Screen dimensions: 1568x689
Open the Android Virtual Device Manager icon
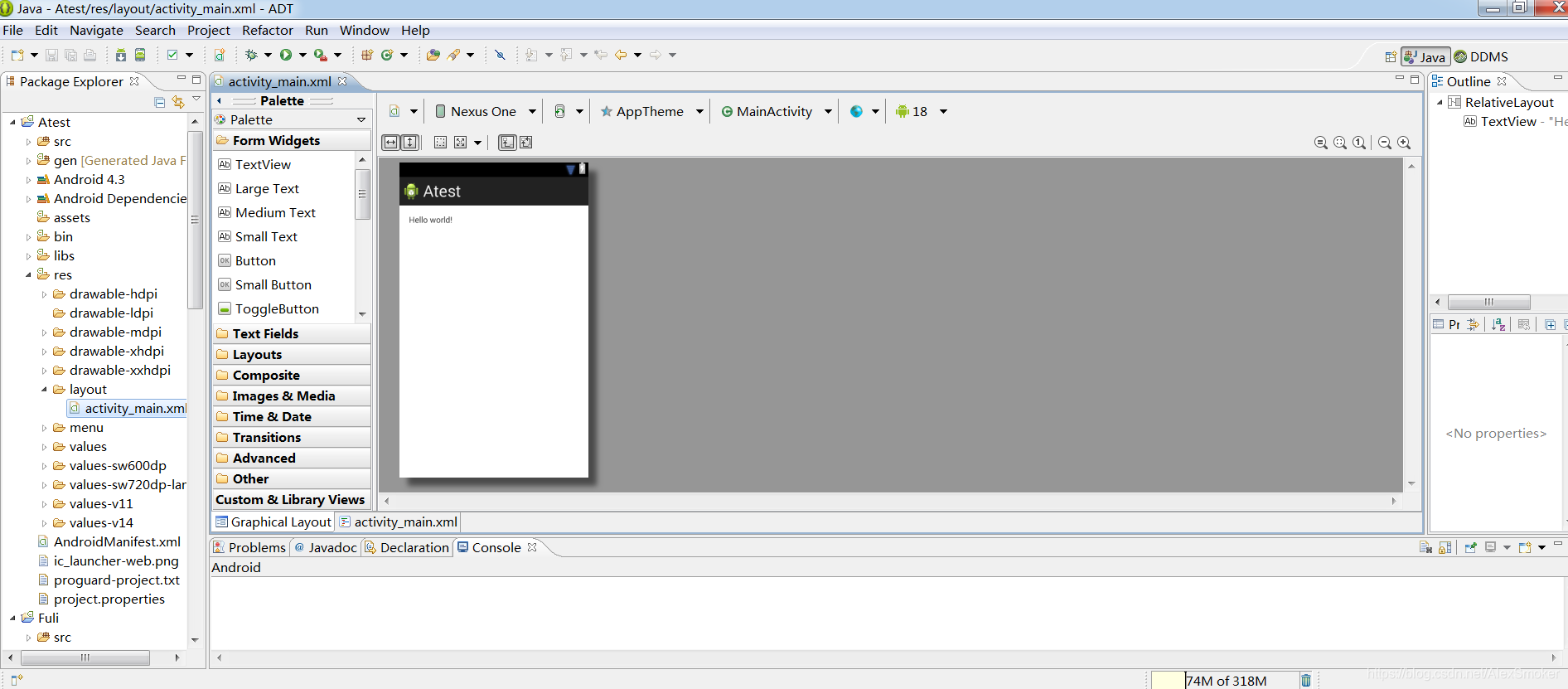pyautogui.click(x=140, y=55)
